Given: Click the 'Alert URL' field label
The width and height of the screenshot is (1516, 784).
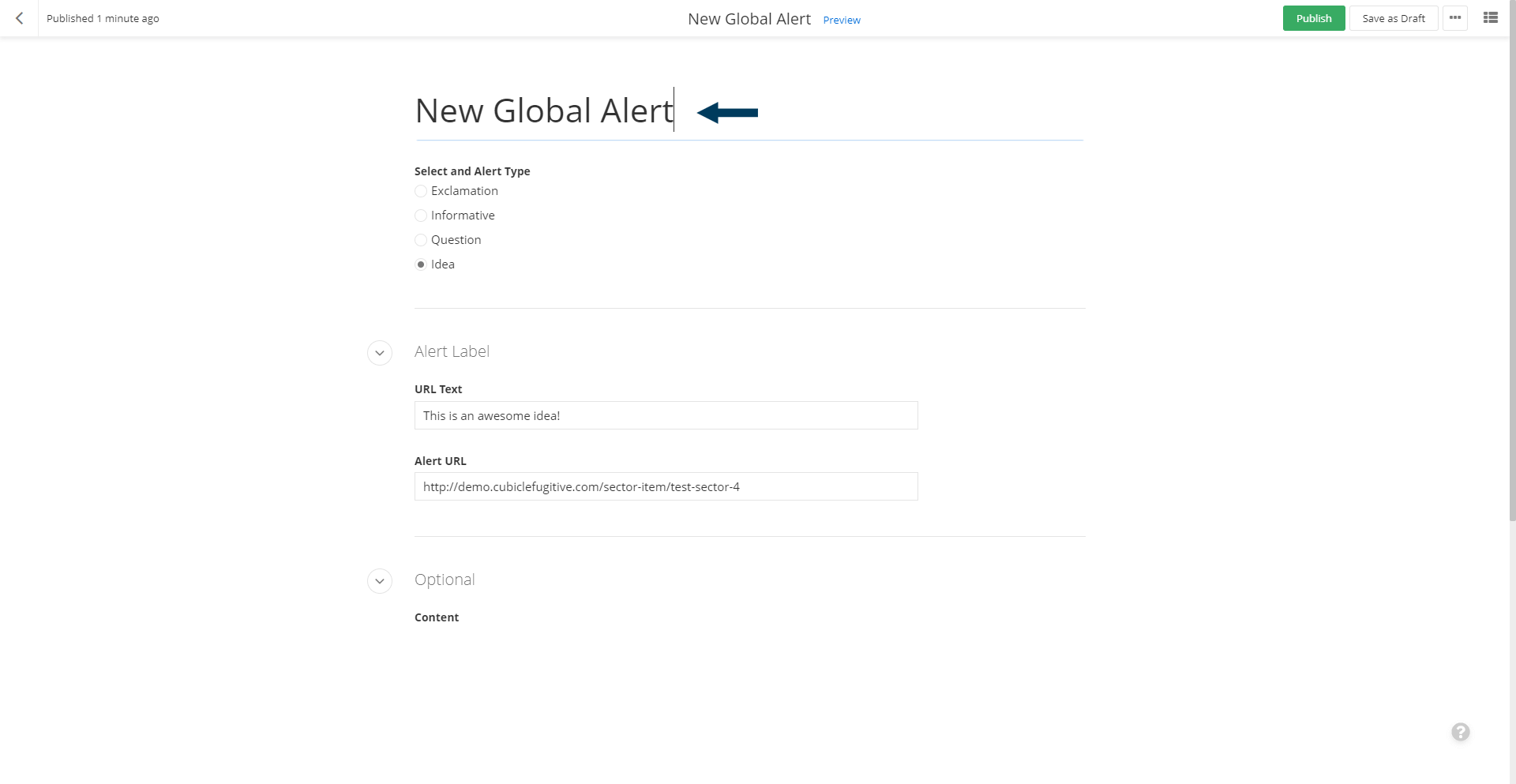Looking at the screenshot, I should (x=441, y=461).
